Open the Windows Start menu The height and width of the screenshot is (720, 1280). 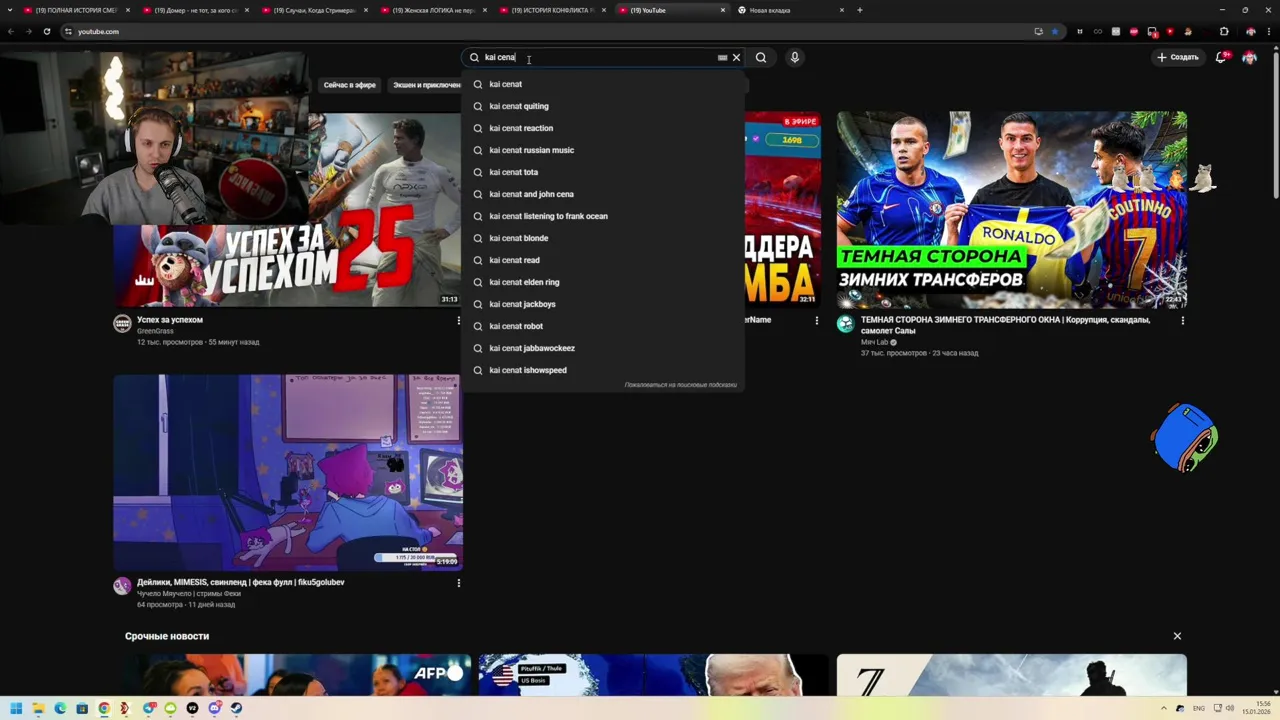coord(16,708)
